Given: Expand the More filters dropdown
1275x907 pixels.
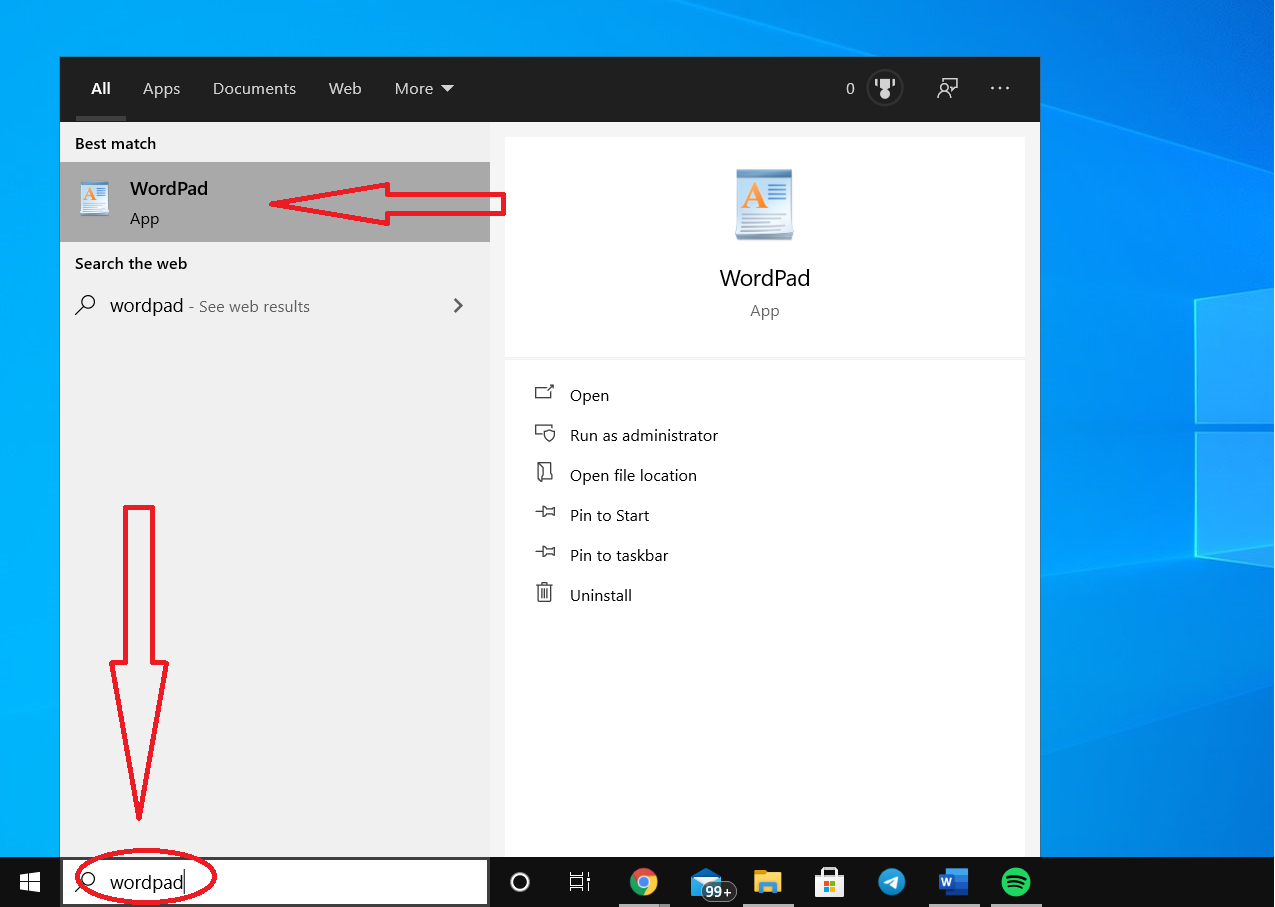Looking at the screenshot, I should tap(424, 89).
